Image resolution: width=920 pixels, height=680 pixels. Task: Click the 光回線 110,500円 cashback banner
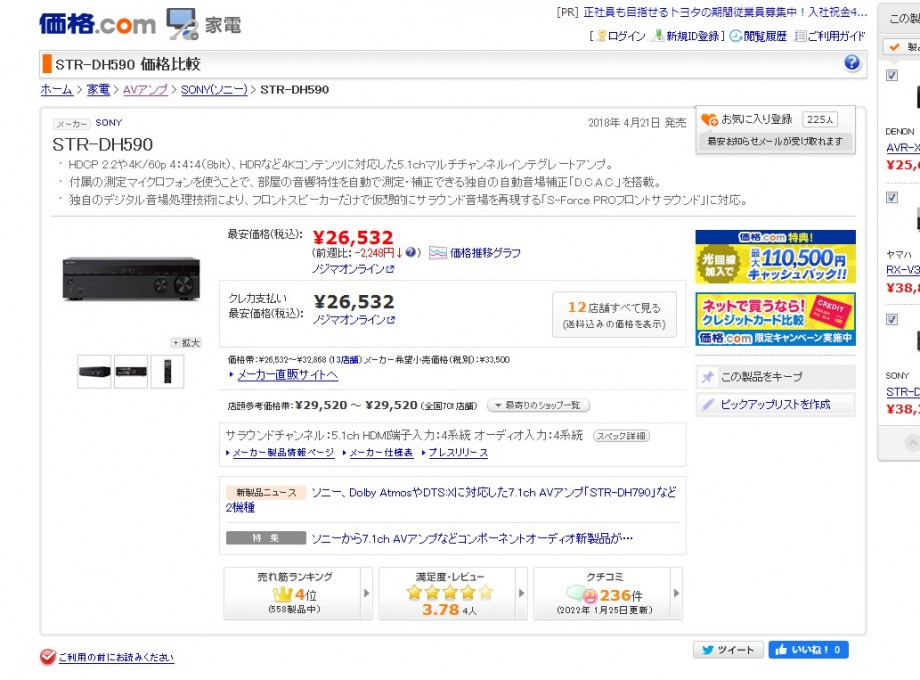pos(775,257)
